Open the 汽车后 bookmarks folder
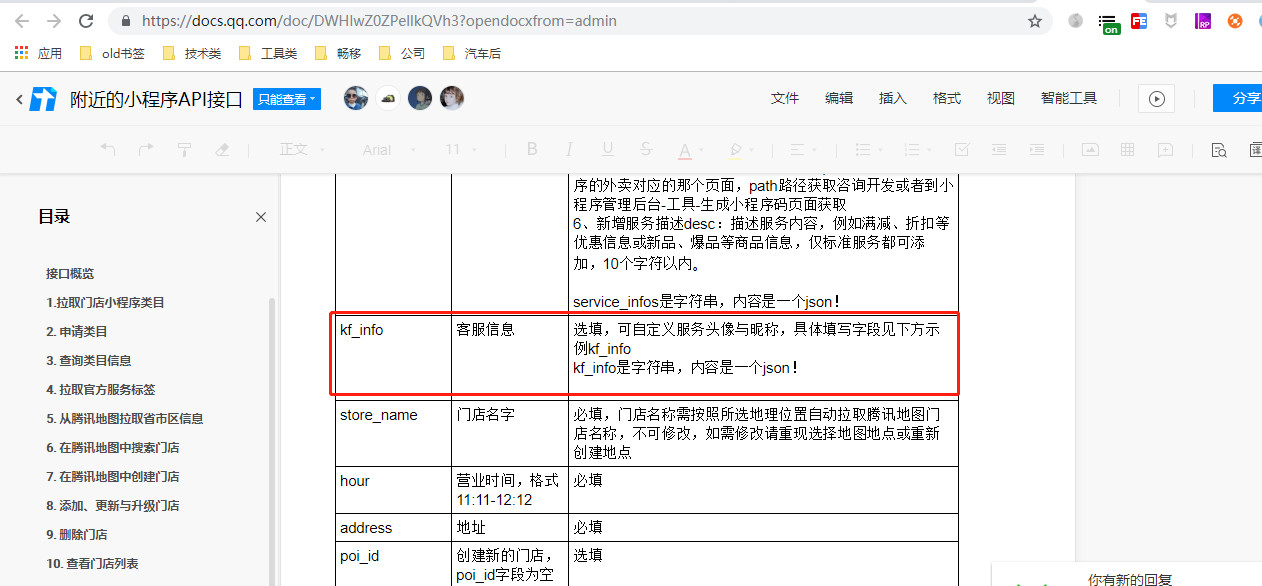1262x586 pixels. (x=472, y=53)
